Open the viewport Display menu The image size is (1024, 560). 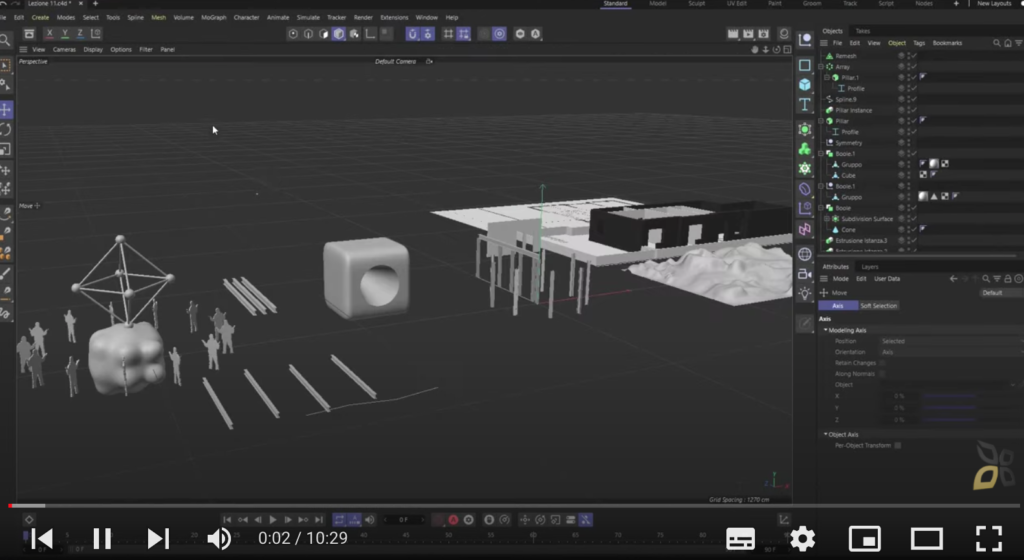[93, 50]
